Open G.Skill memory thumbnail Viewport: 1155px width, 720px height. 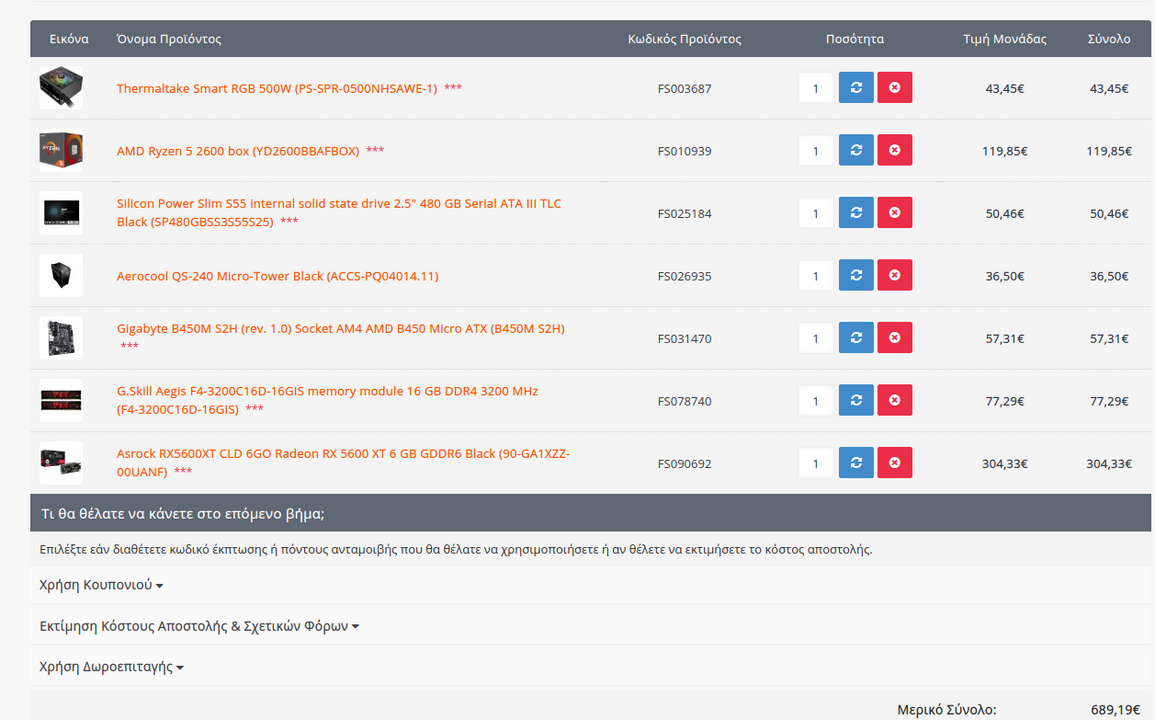pyautogui.click(x=61, y=401)
